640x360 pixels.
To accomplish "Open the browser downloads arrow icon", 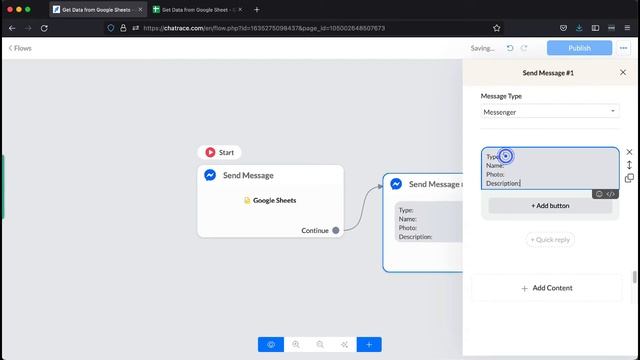I will (579, 28).
